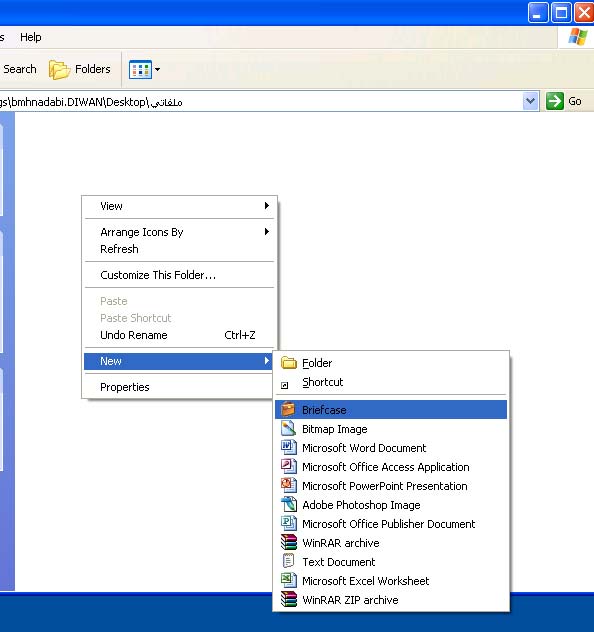Image resolution: width=594 pixels, height=632 pixels.
Task: Open the Help menu
Action: pyautogui.click(x=31, y=37)
